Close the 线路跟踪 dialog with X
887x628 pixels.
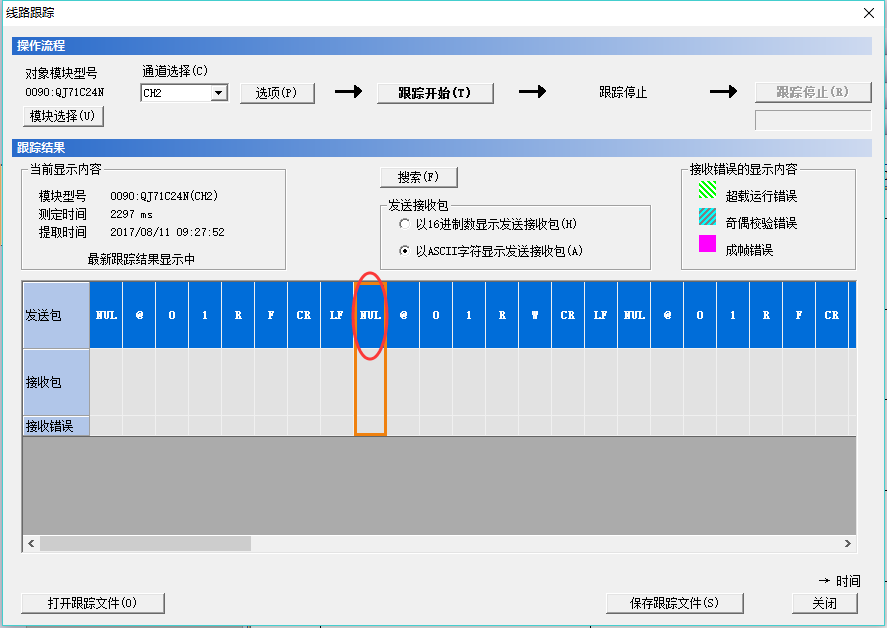(867, 12)
